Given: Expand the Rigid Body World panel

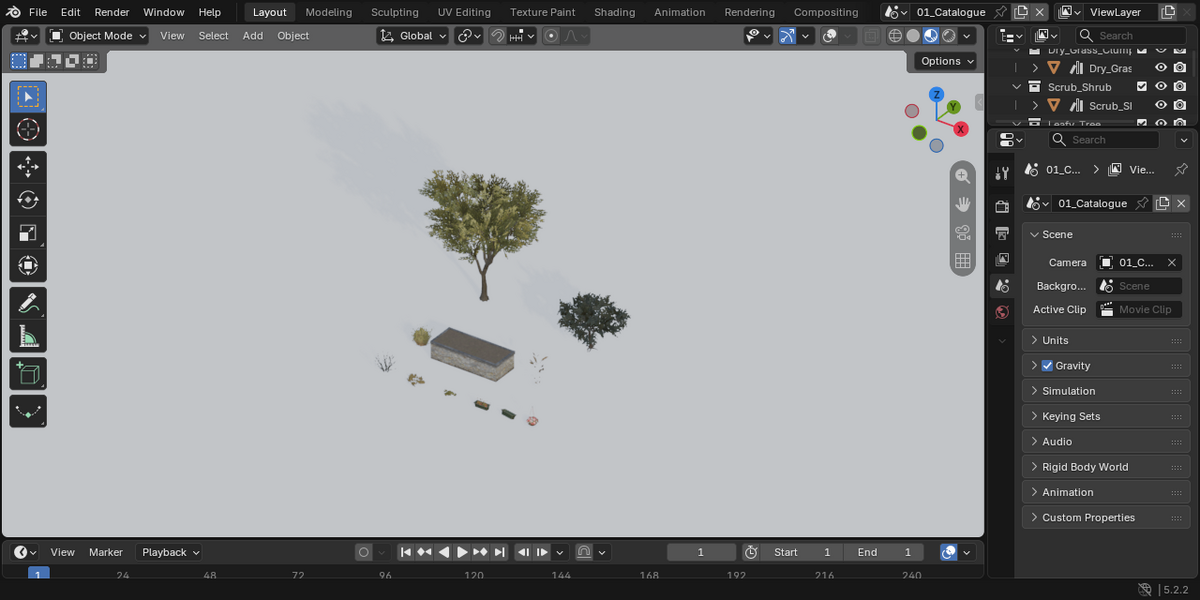Looking at the screenshot, I should (x=1106, y=467).
